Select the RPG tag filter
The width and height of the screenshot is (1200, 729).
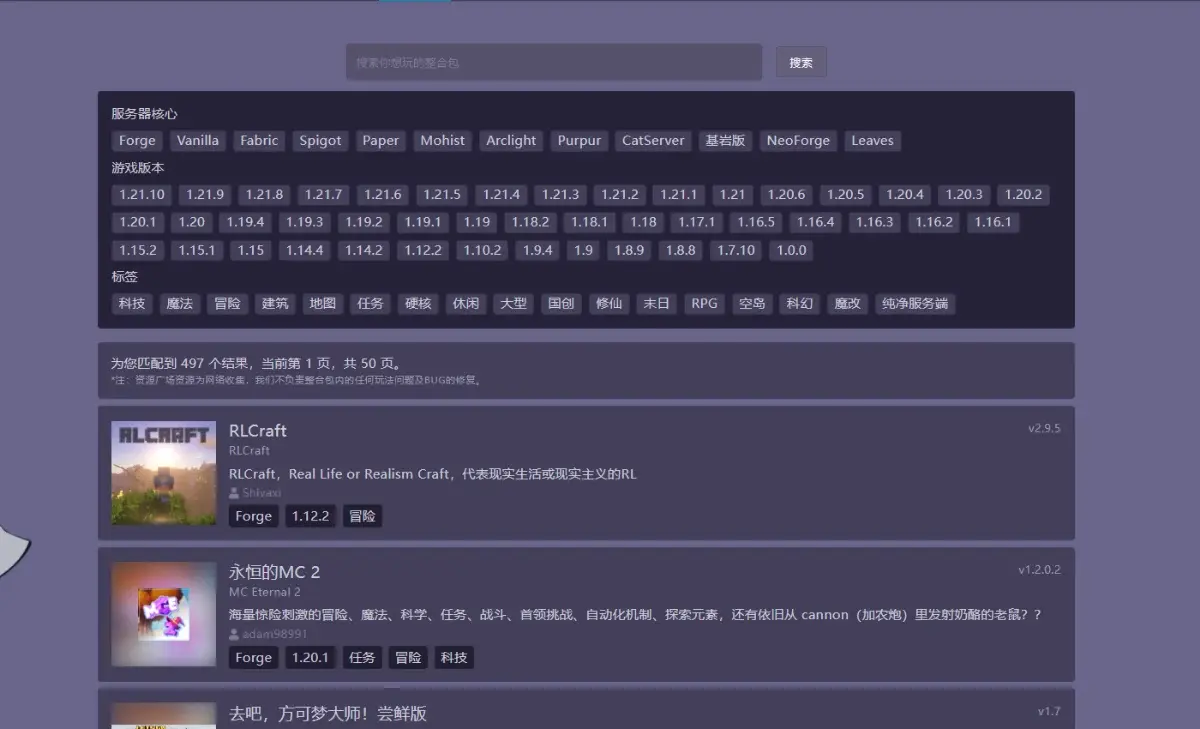[705, 303]
